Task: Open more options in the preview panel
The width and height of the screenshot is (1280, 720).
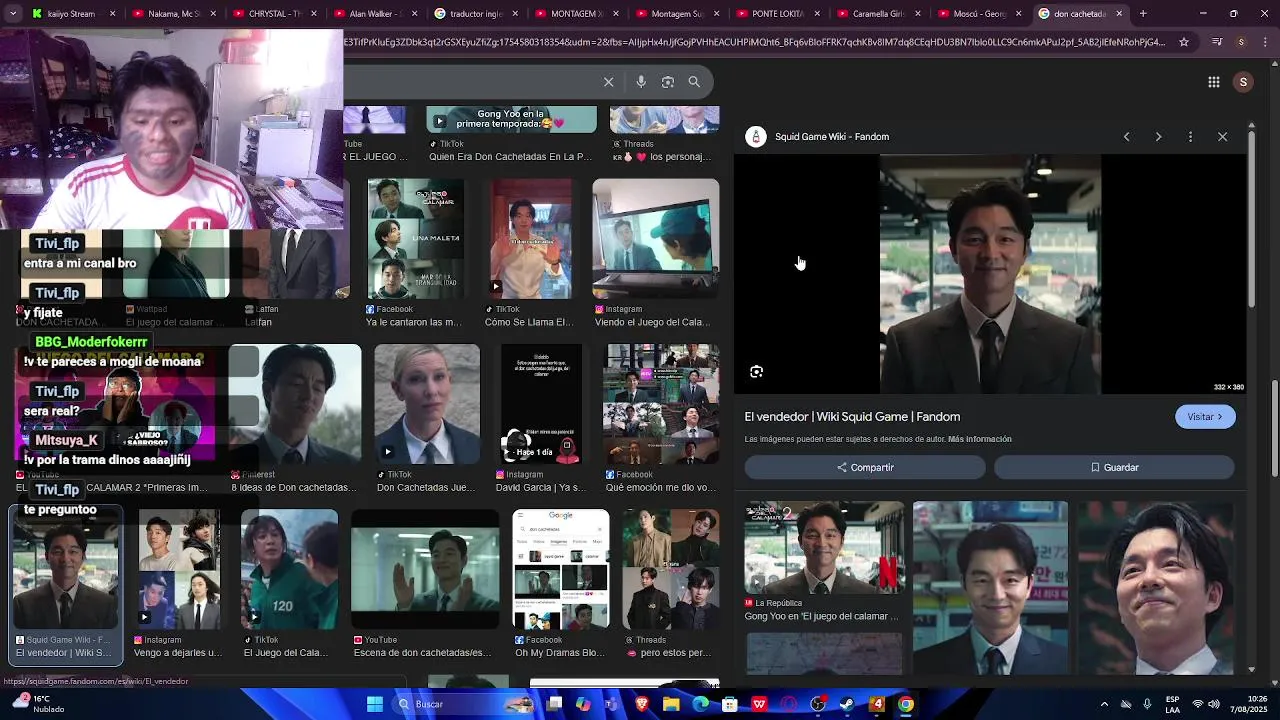Action: pyautogui.click(x=1190, y=137)
